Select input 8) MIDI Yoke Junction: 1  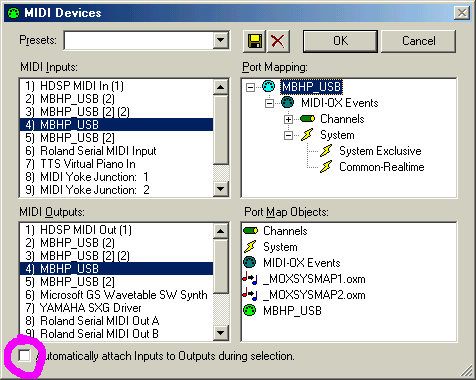coord(117,177)
